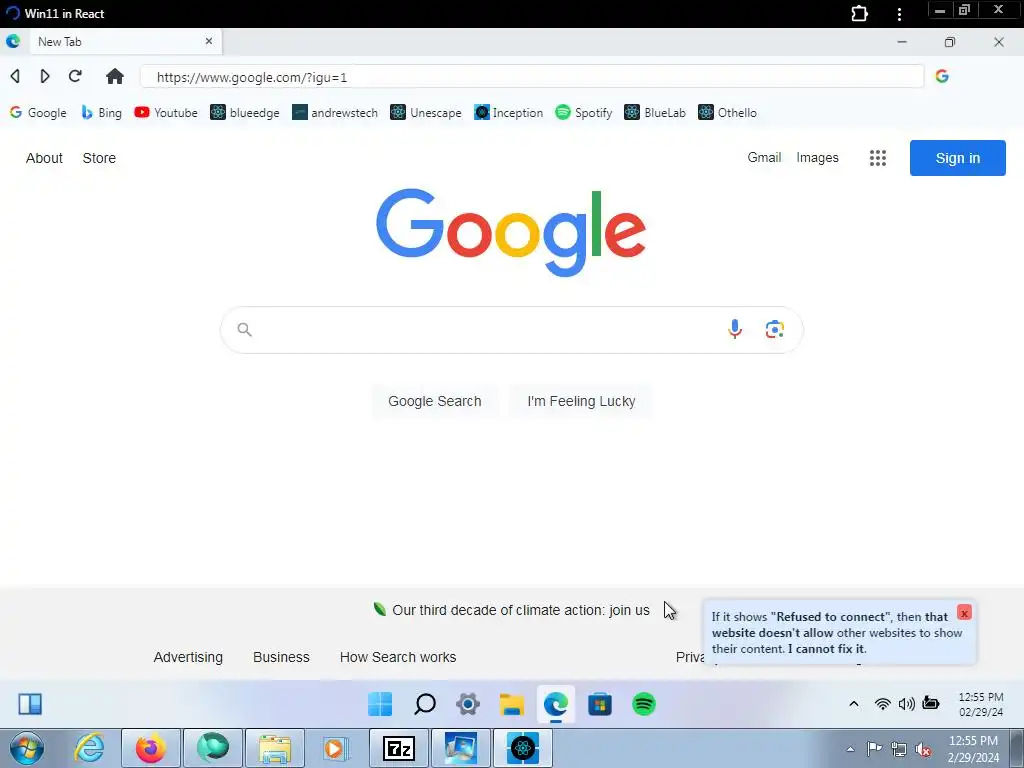The image size is (1024, 768).
Task: Open the home page via the house icon
Action: [114, 76]
